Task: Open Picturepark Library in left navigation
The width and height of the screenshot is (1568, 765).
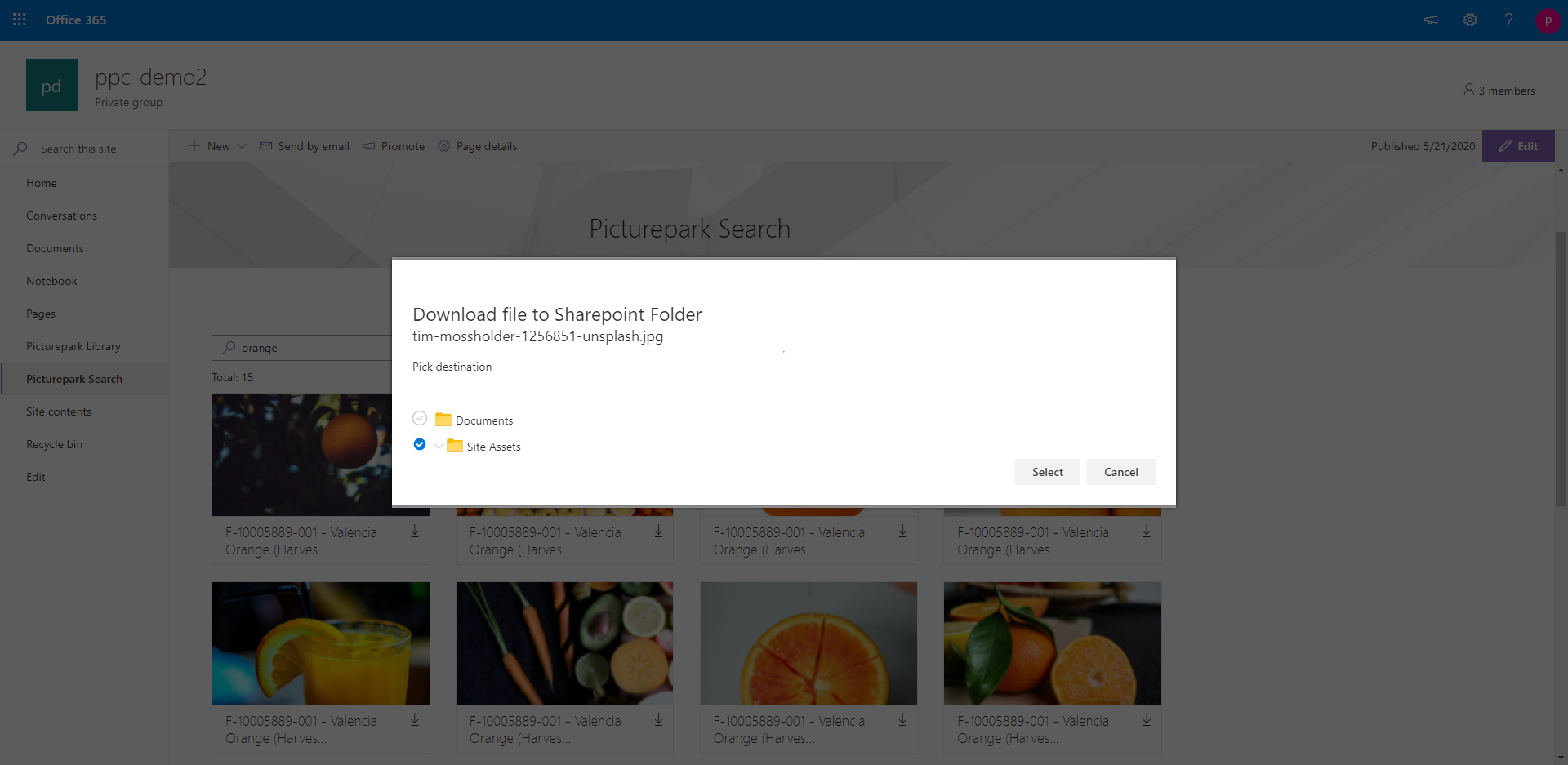Action: click(73, 346)
